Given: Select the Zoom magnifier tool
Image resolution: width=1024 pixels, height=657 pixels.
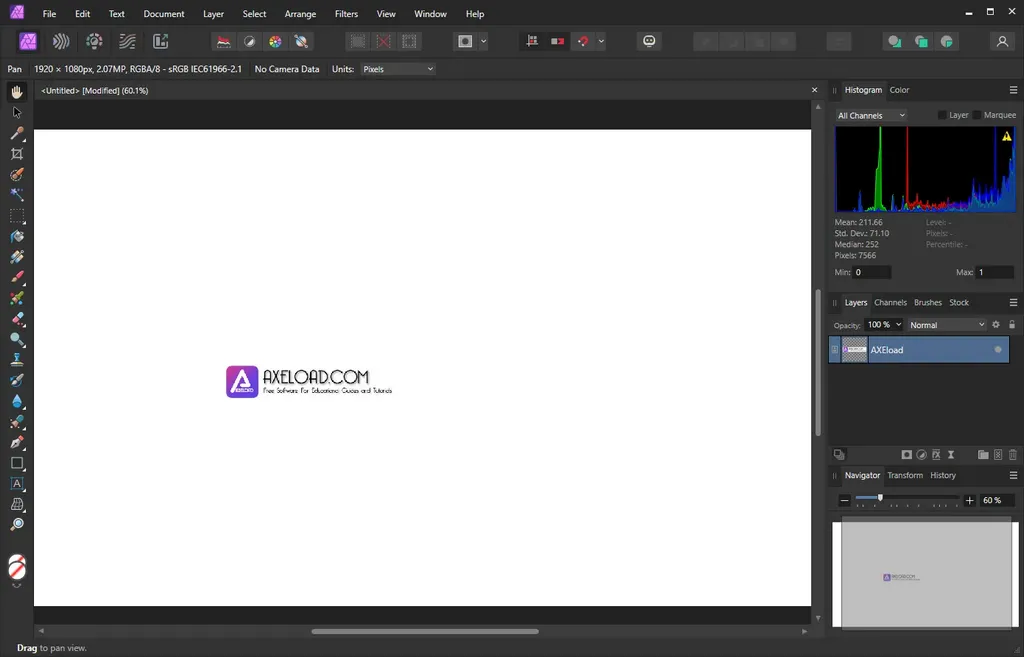Looking at the screenshot, I should pyautogui.click(x=17, y=524).
